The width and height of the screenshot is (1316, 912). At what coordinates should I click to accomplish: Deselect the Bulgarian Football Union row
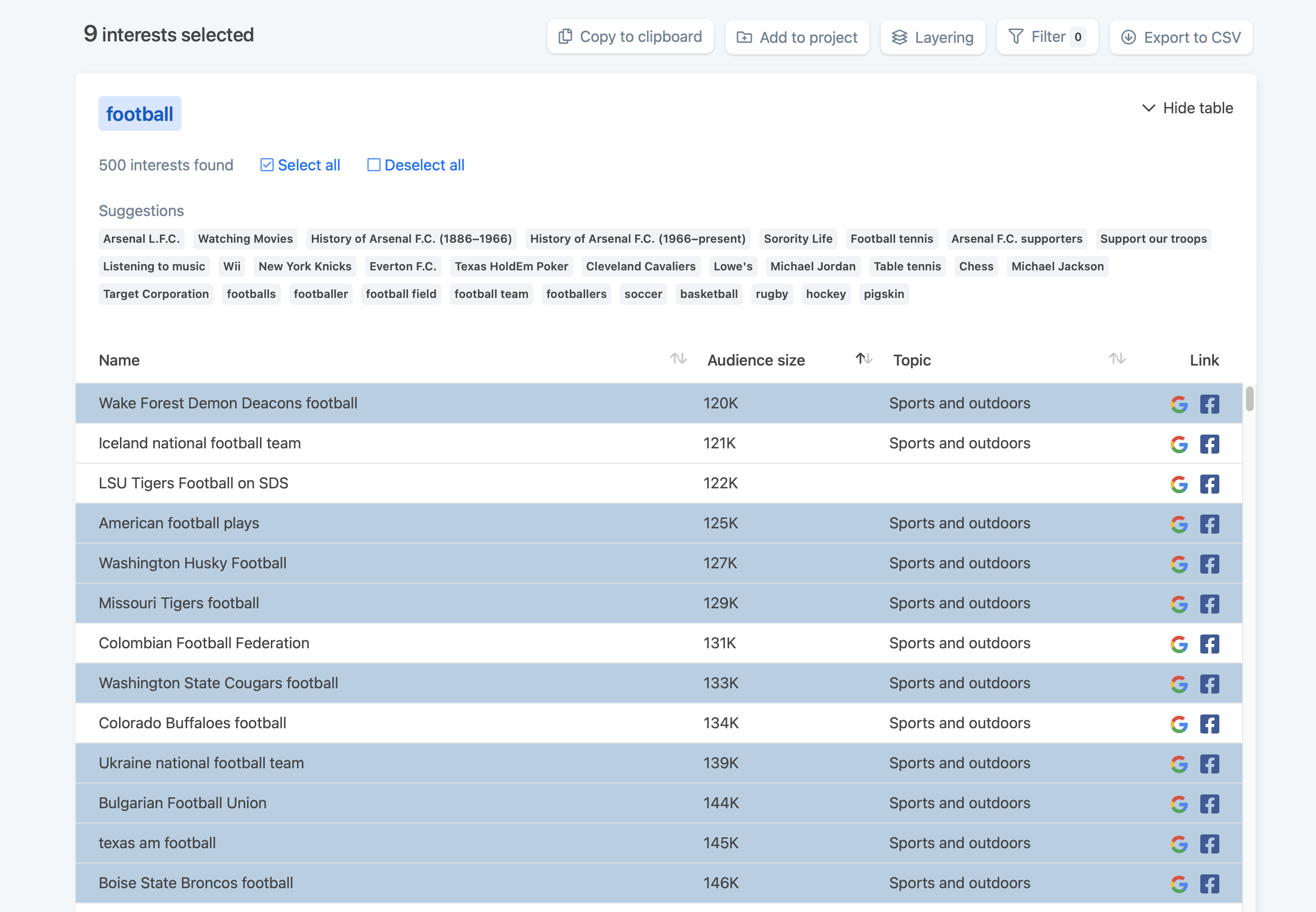[x=659, y=803]
